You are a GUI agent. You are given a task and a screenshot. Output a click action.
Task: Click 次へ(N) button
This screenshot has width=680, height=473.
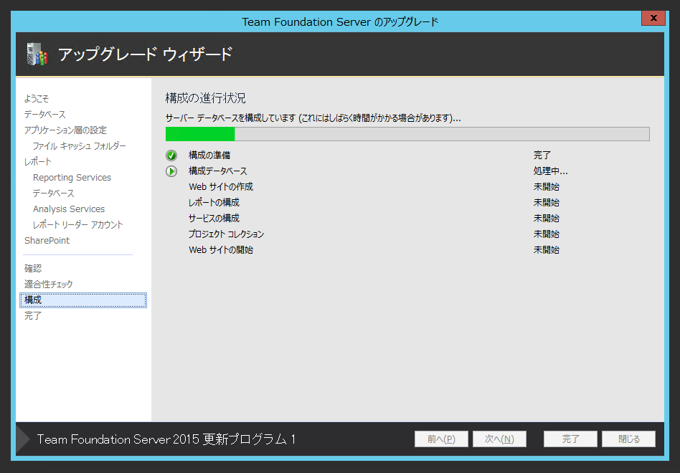coord(499,439)
